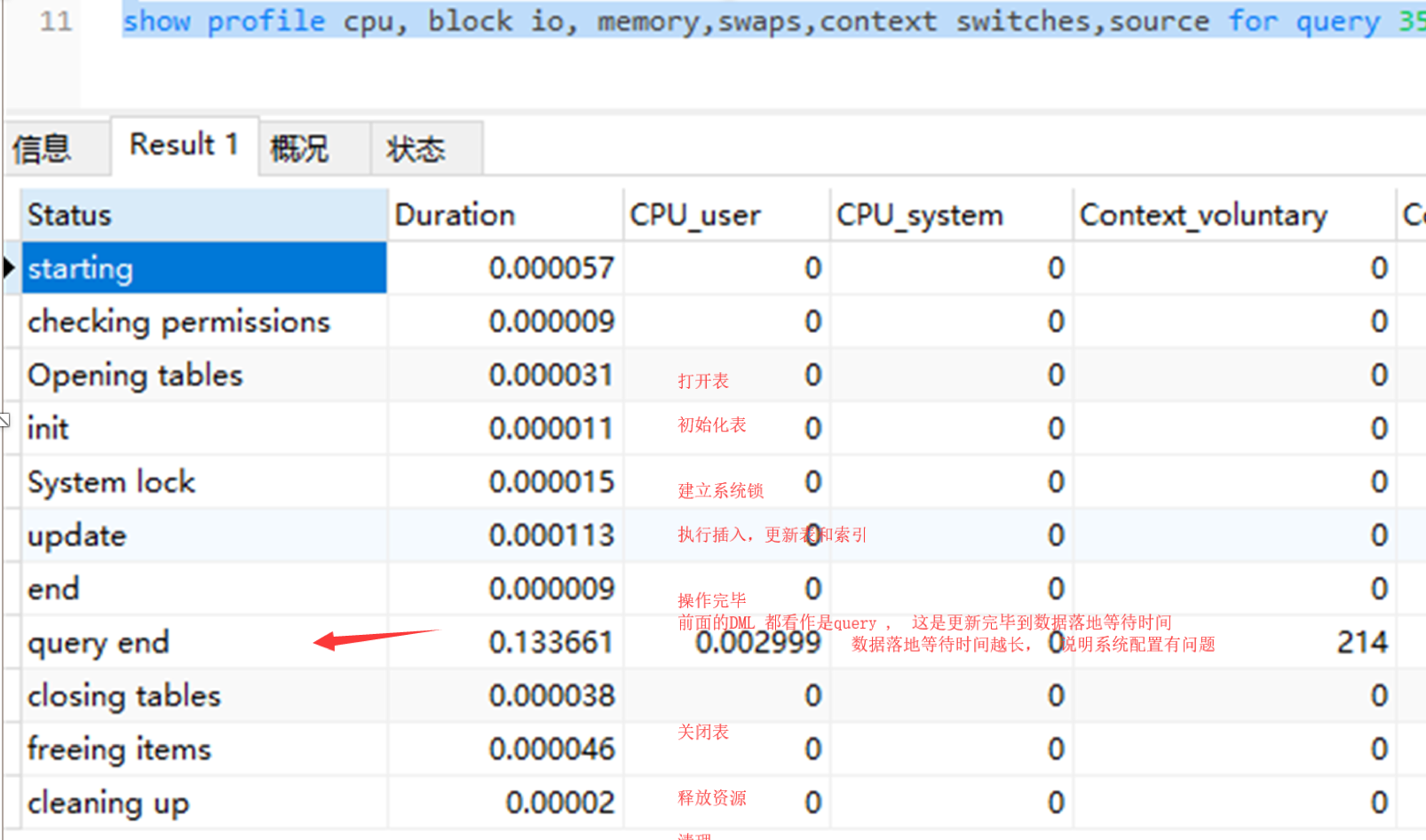Switch to the 信息 tab
The height and width of the screenshot is (840, 1426).
pyautogui.click(x=57, y=147)
